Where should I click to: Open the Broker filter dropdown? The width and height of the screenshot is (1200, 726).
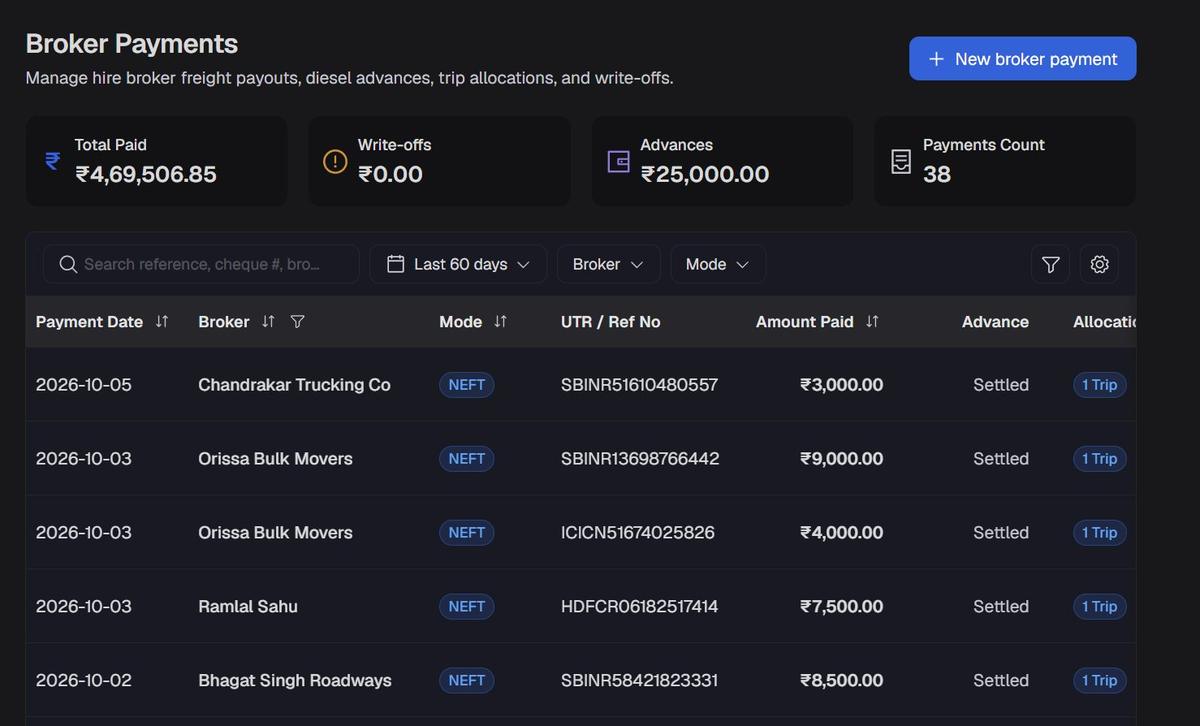[608, 264]
